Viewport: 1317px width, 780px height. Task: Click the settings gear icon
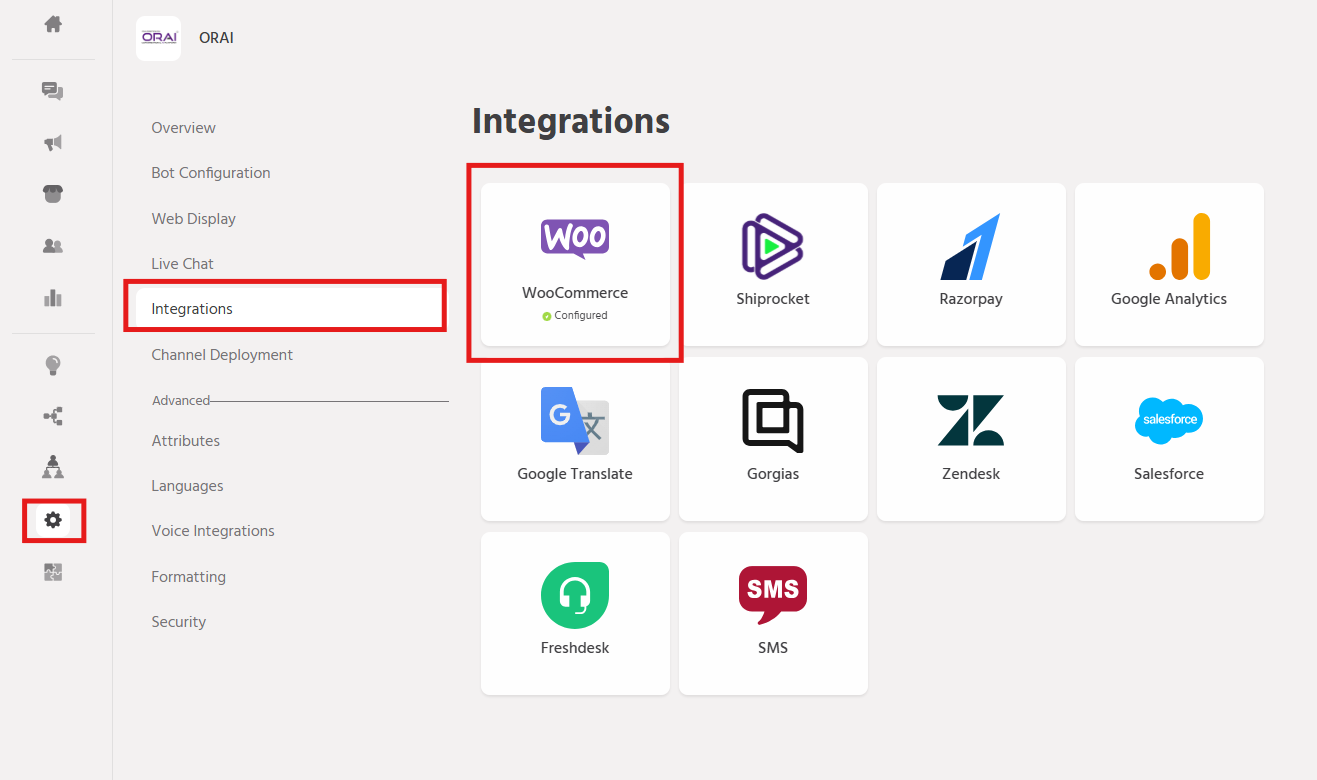coord(53,520)
